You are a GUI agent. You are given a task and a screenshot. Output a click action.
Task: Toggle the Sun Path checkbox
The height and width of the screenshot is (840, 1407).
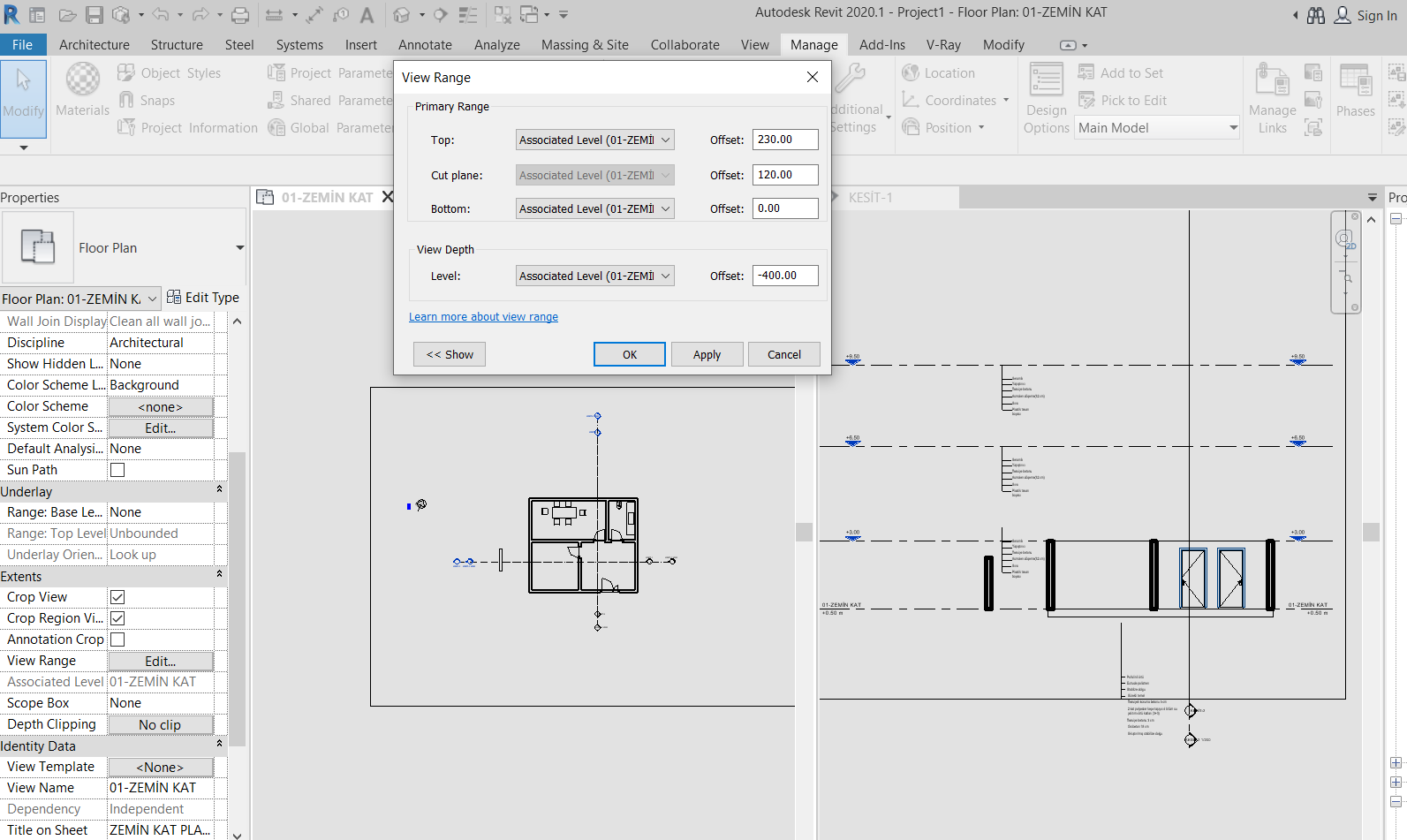tap(117, 470)
